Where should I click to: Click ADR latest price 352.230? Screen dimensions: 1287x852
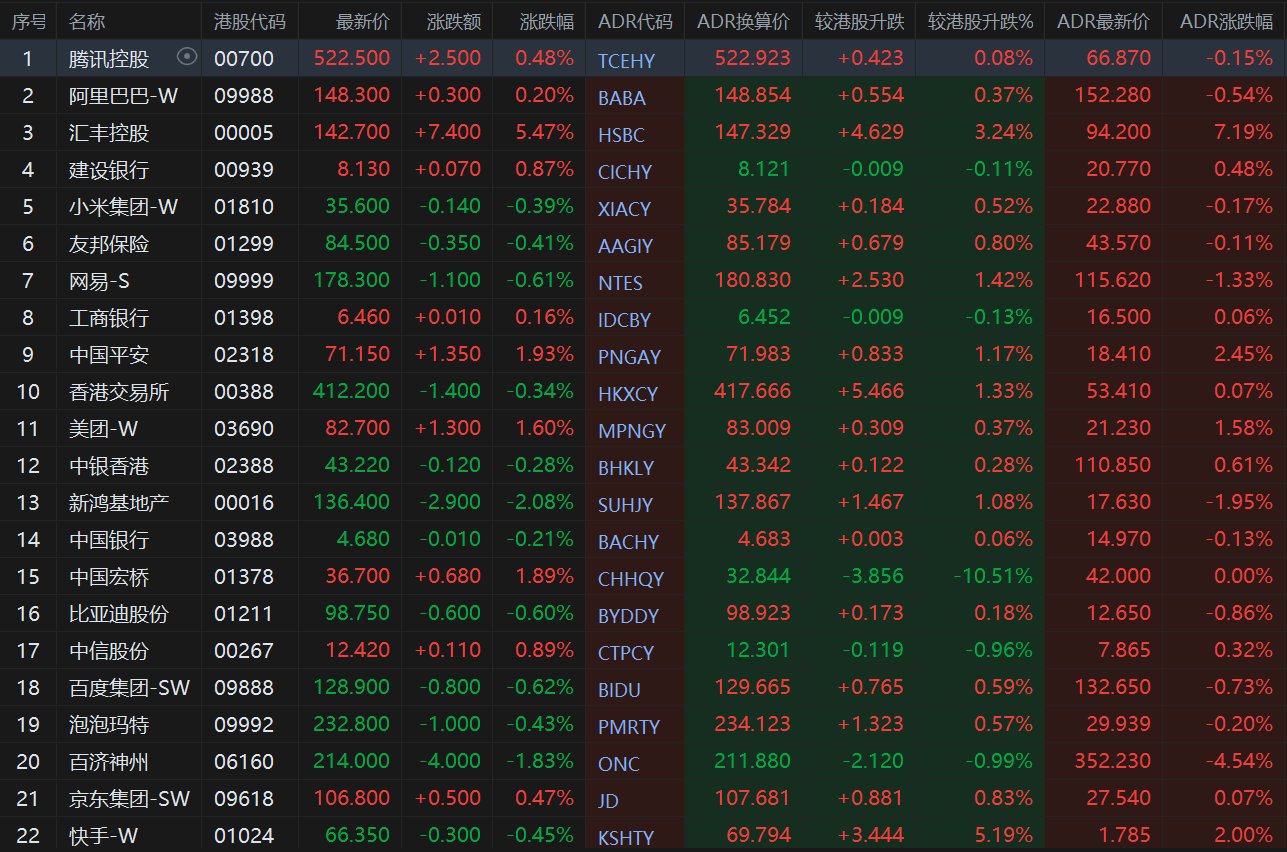tap(1111, 762)
